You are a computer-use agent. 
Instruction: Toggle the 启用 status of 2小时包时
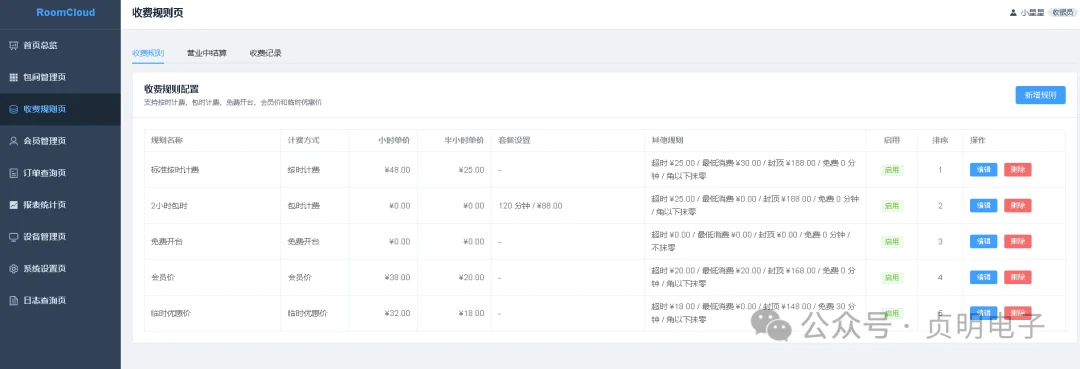click(892, 205)
